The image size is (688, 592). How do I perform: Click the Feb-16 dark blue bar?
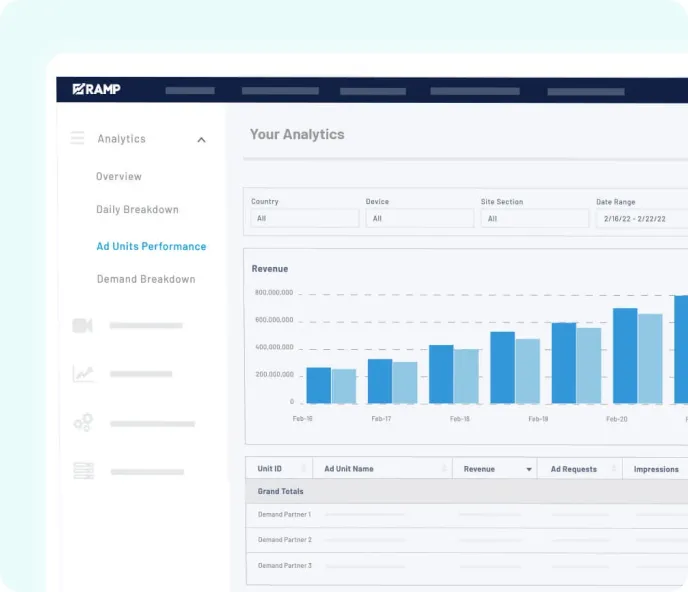click(319, 385)
